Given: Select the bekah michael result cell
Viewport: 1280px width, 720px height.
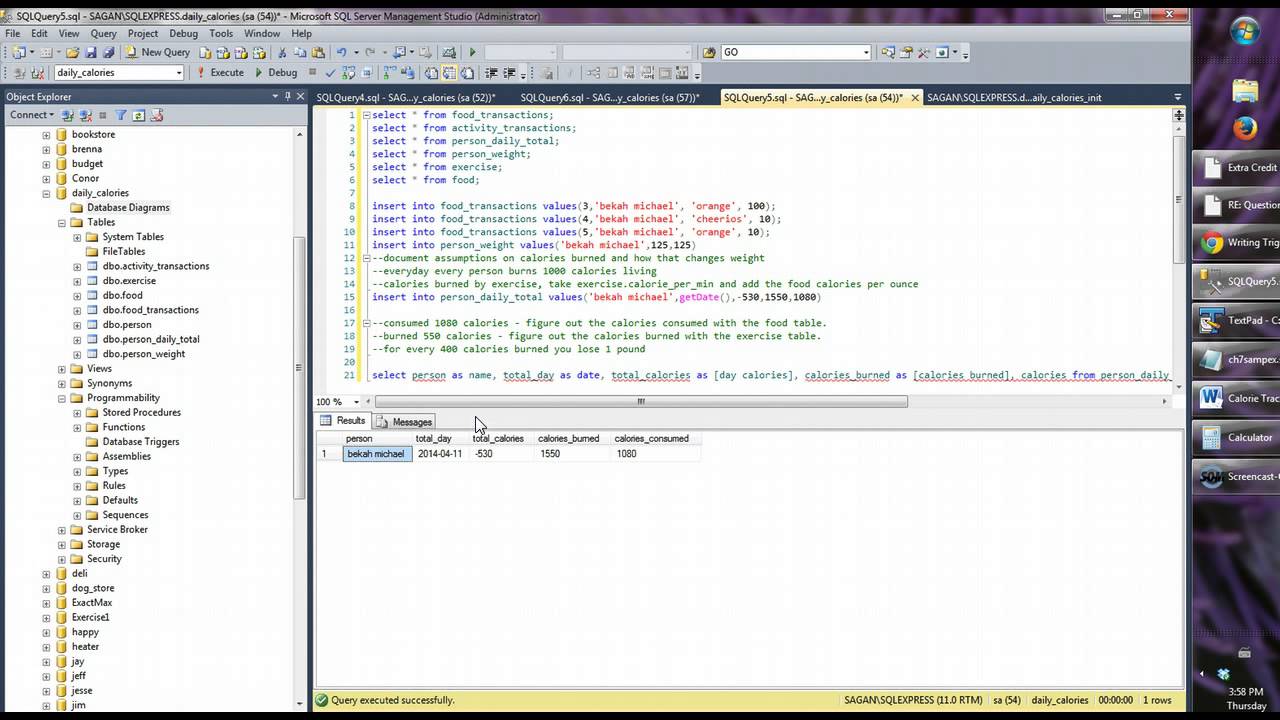Looking at the screenshot, I should [x=376, y=454].
